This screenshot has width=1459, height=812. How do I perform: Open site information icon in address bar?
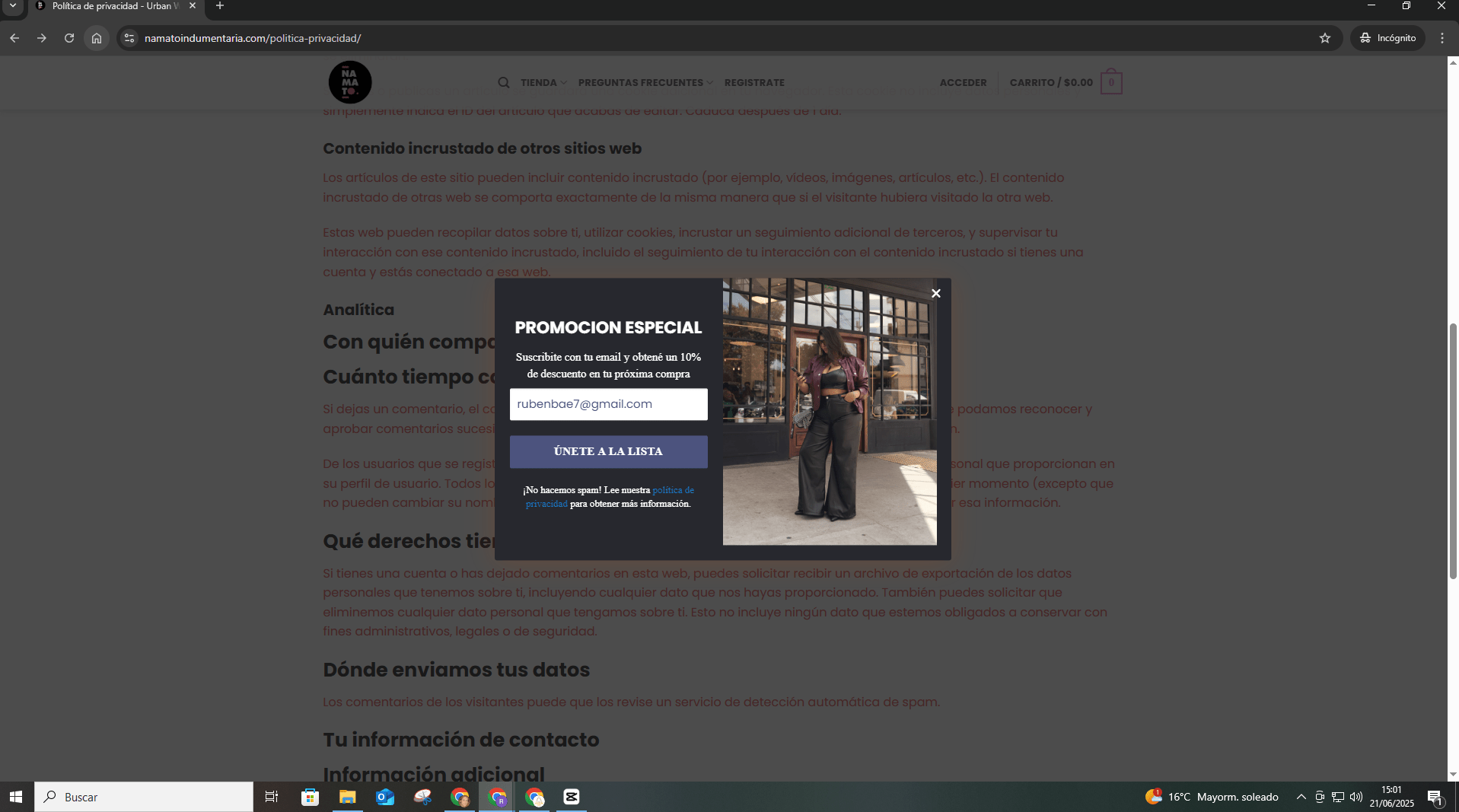129,38
